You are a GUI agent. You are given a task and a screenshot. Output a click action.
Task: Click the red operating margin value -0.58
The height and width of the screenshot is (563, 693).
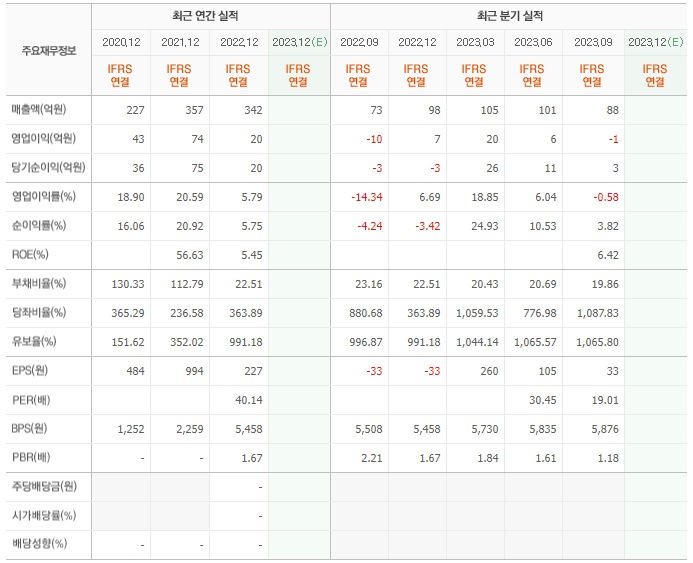pos(606,197)
